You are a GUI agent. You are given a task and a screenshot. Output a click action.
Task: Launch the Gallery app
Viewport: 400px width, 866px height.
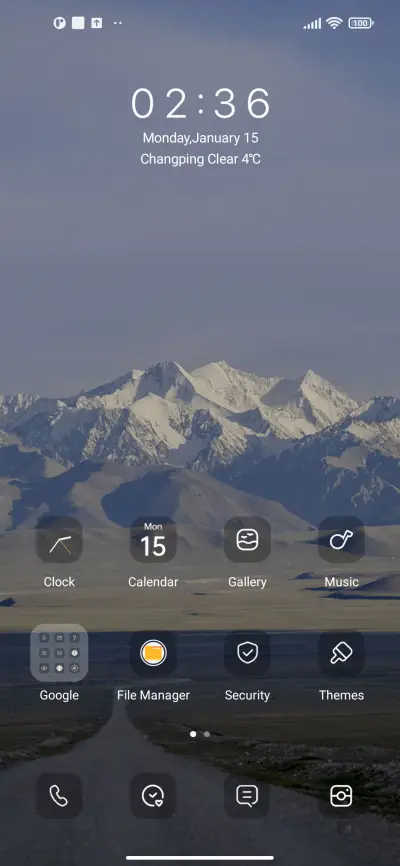click(x=247, y=540)
